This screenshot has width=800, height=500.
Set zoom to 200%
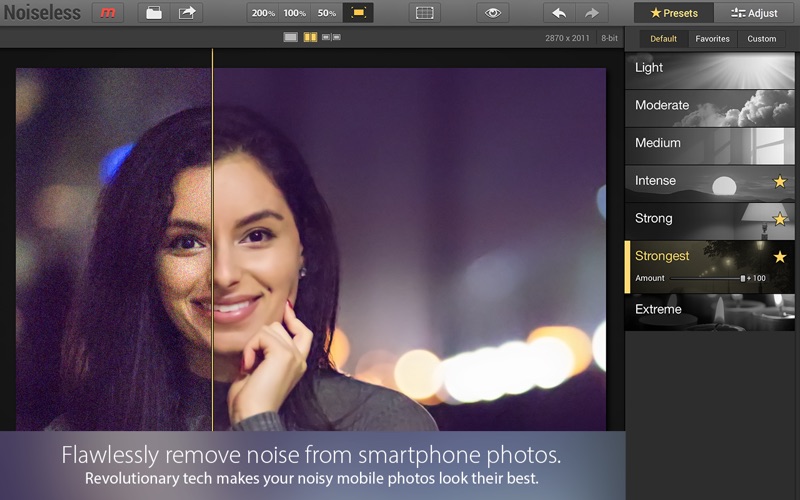coord(264,13)
